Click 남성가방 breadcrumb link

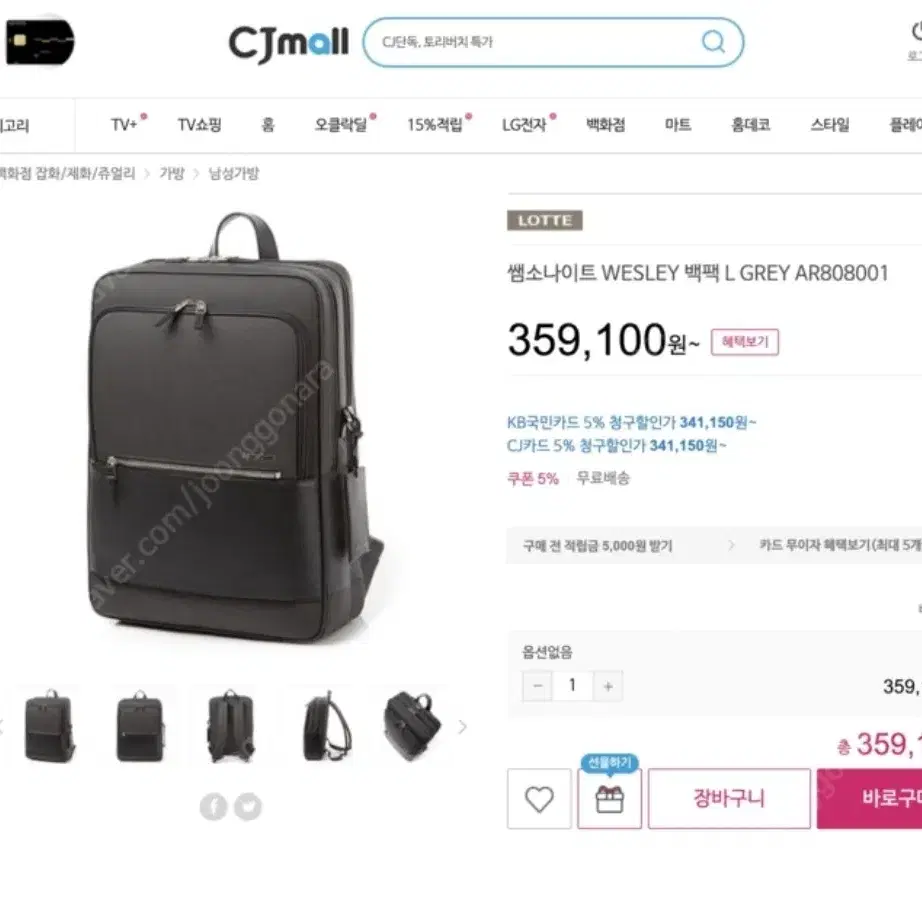(x=234, y=173)
